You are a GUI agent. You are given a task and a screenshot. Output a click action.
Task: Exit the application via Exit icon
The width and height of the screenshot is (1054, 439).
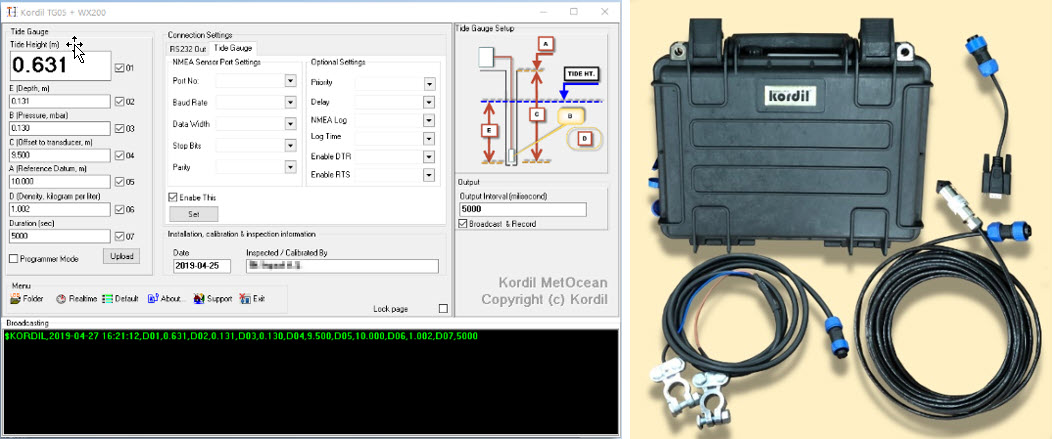tap(245, 298)
